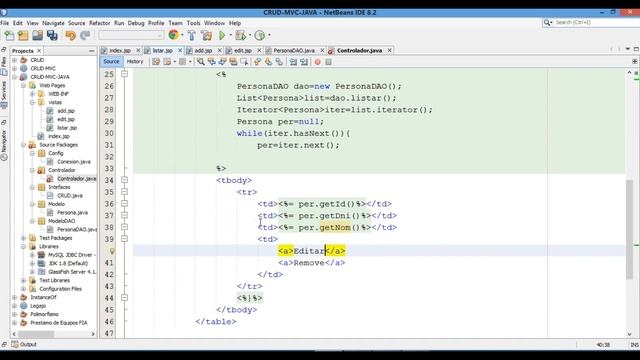Click the Projects panel horizontal scrollbar thumb
Image resolution: width=640 pixels, height=360 pixels.
click(x=36, y=334)
